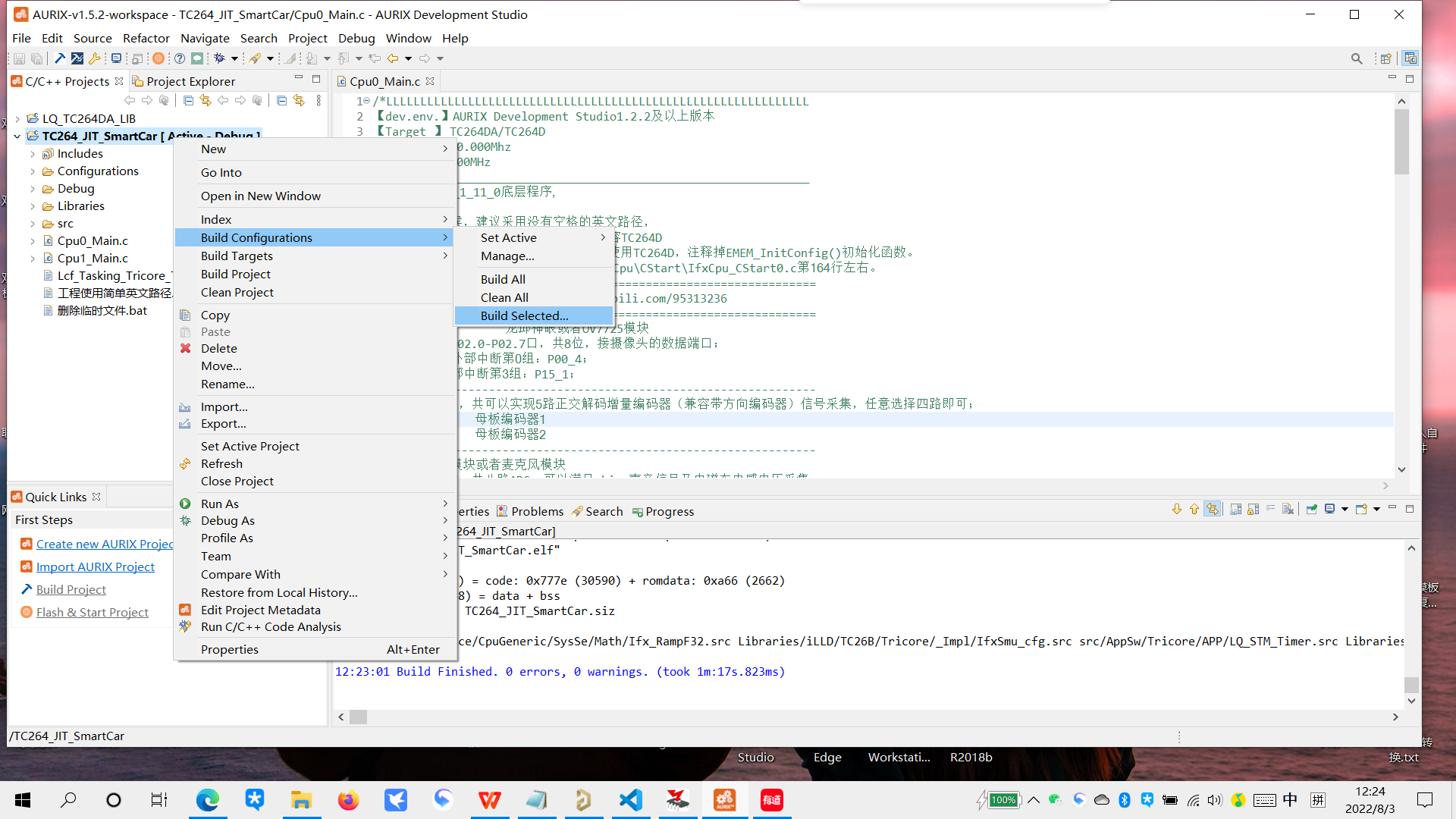Expand the src folder in project tree
The width and height of the screenshot is (1456, 819).
[x=33, y=223]
